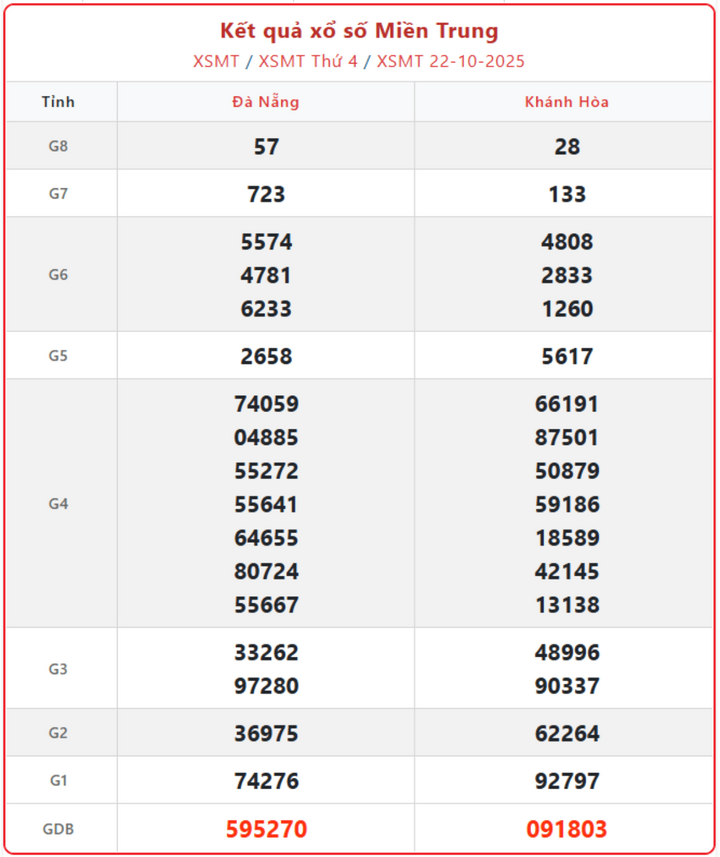Click Đà Nẵng G8 number 57

pos(266,147)
